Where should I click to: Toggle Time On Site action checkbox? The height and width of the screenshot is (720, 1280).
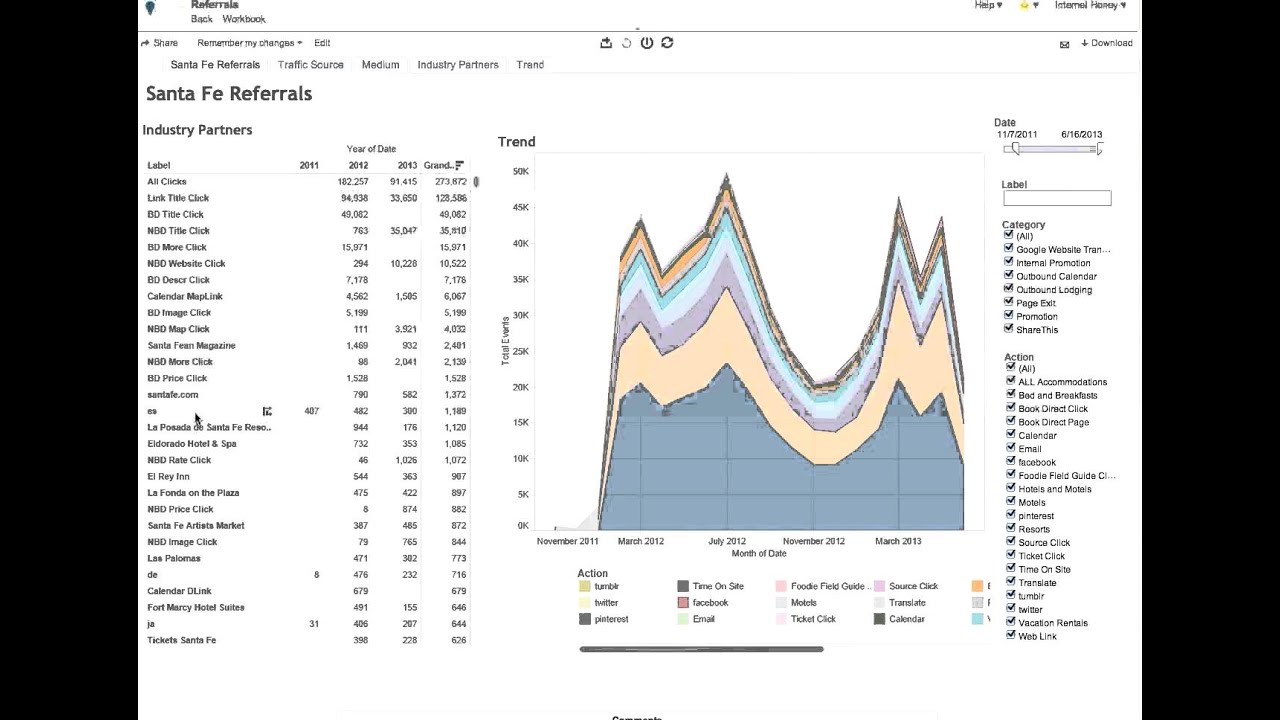pyautogui.click(x=1011, y=568)
